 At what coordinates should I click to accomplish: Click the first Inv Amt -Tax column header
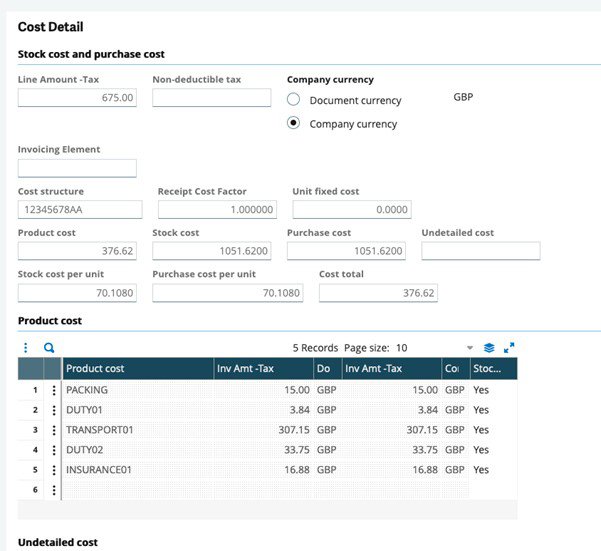pyautogui.click(x=263, y=369)
